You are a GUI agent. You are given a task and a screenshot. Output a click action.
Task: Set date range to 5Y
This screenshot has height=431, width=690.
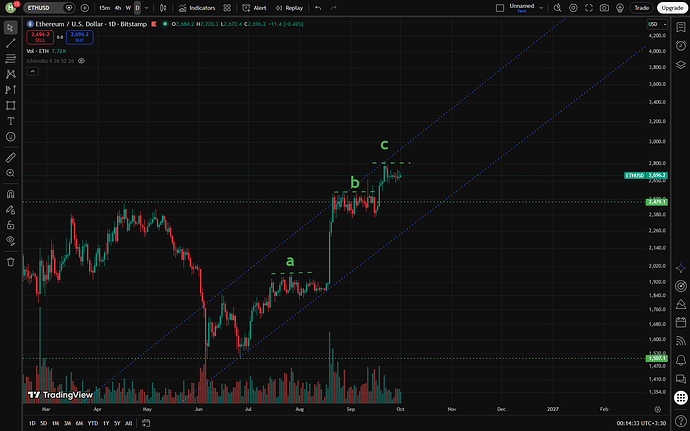click(117, 423)
